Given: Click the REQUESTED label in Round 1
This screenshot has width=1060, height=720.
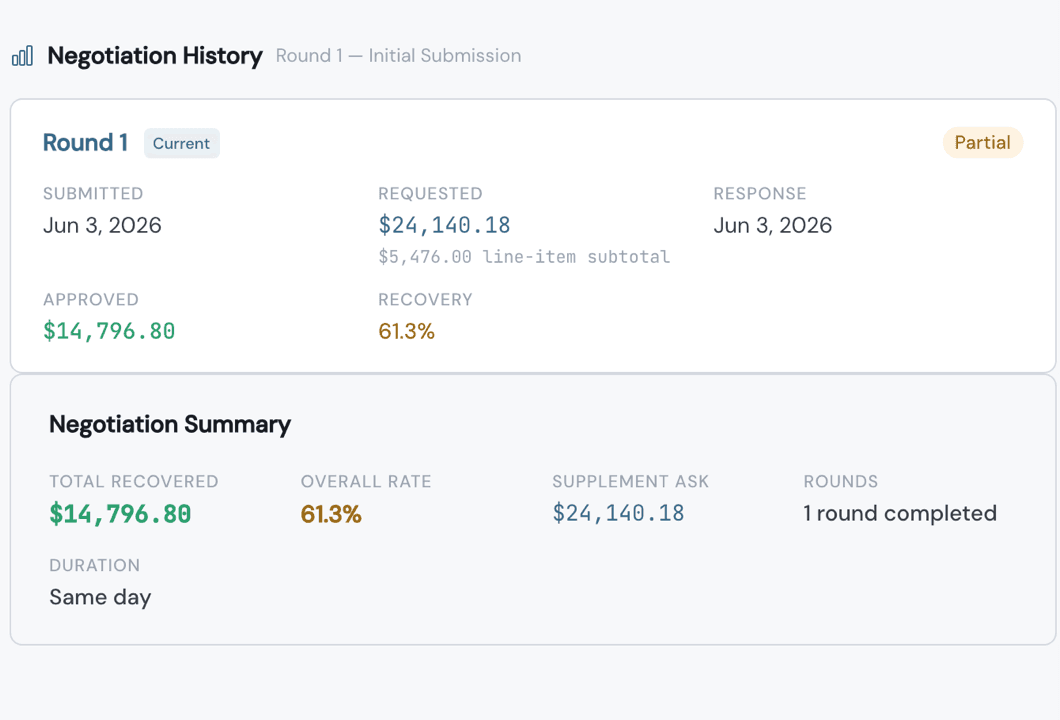Looking at the screenshot, I should 430,193.
